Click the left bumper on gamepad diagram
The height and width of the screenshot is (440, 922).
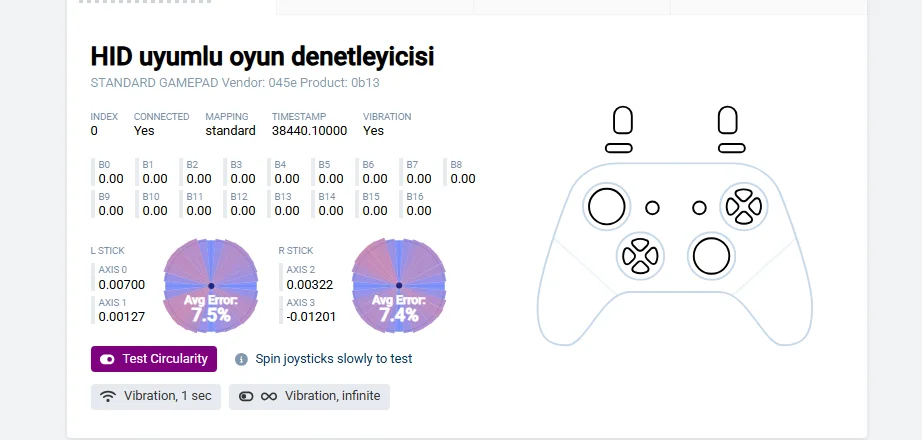[x=619, y=148]
